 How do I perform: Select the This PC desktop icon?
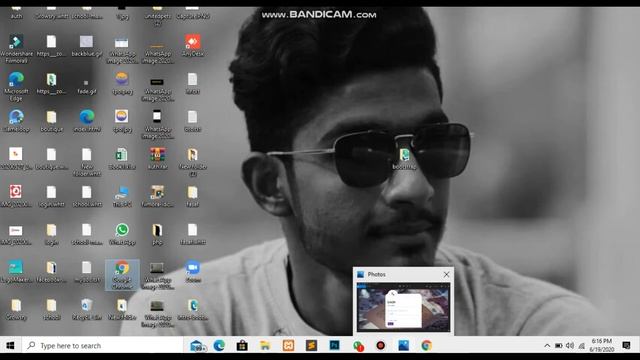(122, 197)
